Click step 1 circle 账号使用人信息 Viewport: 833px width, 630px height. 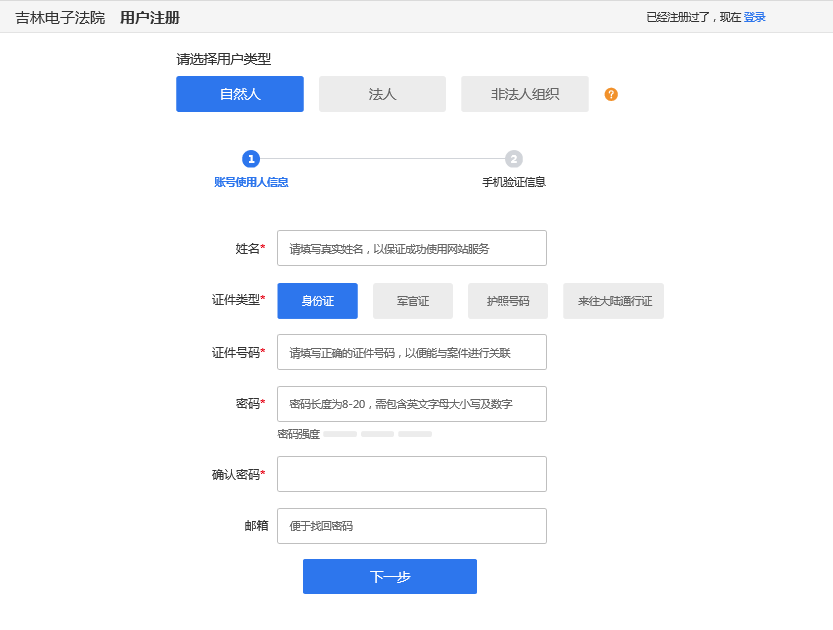(251, 159)
